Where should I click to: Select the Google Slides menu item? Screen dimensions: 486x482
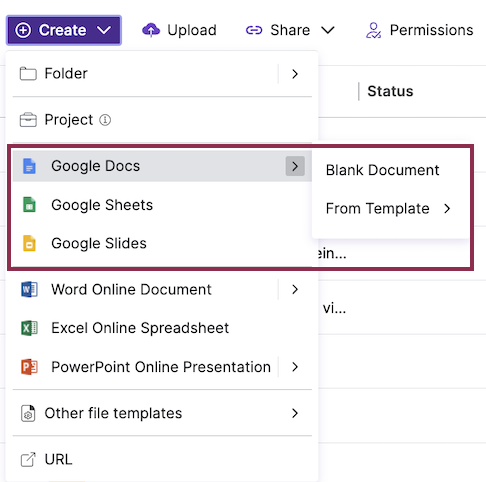point(162,243)
